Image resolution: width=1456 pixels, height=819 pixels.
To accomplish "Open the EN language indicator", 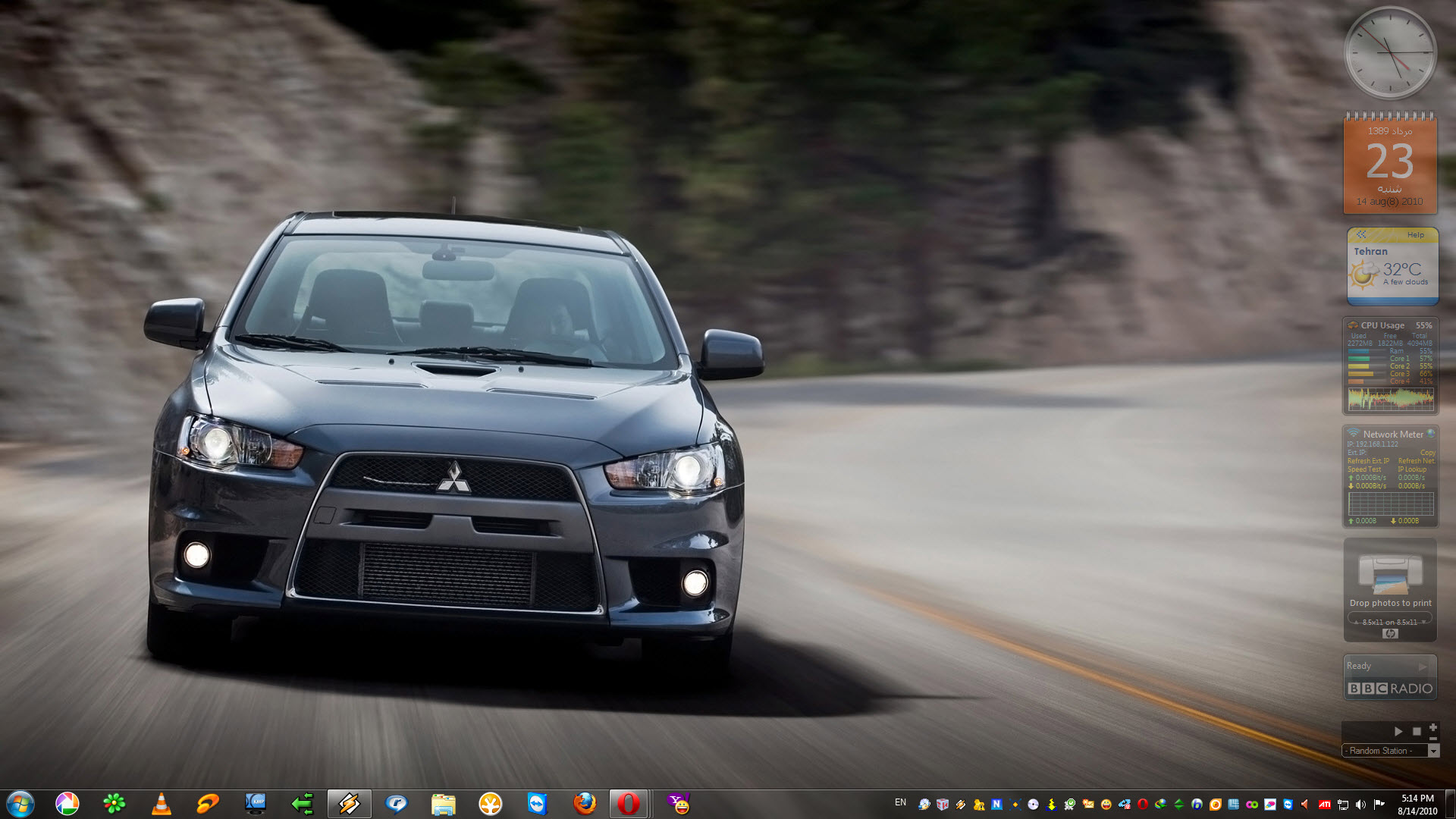I will [x=900, y=802].
